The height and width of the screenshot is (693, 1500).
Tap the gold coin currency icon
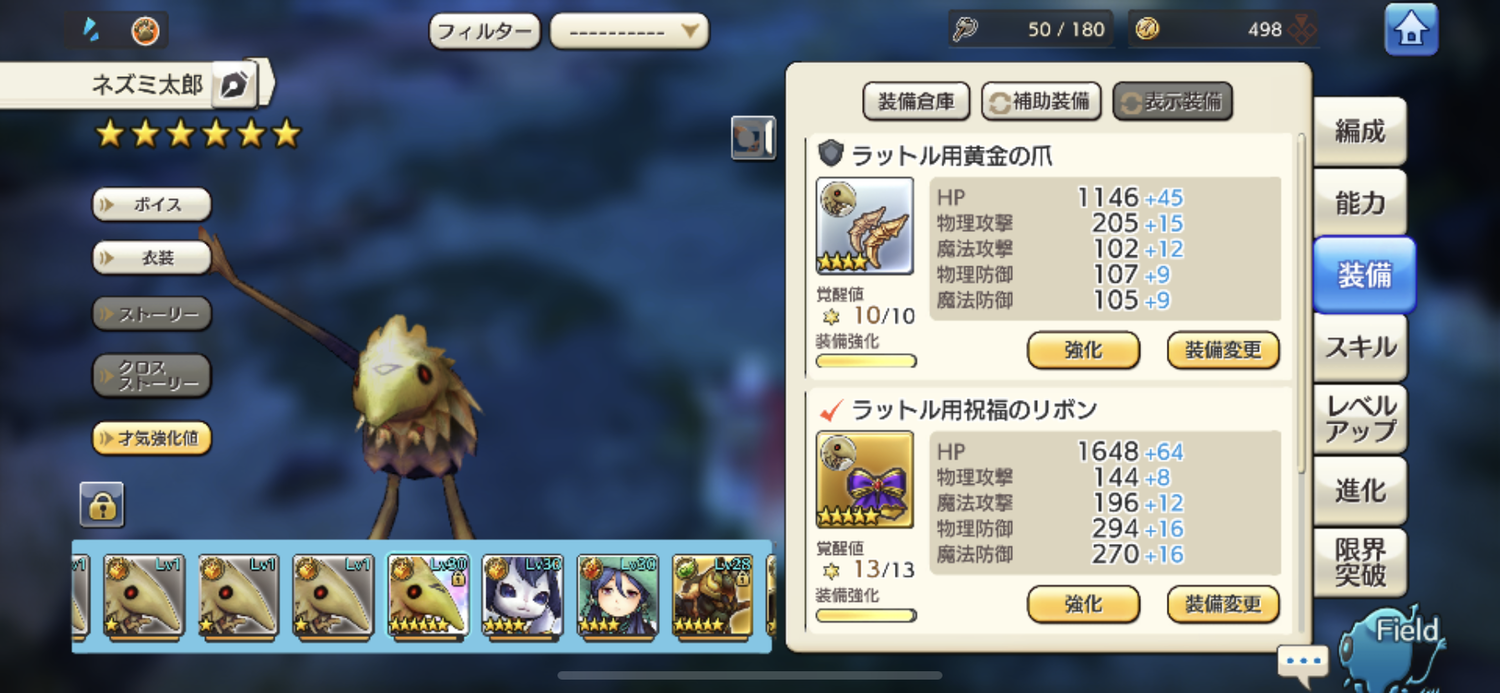click(x=1147, y=29)
